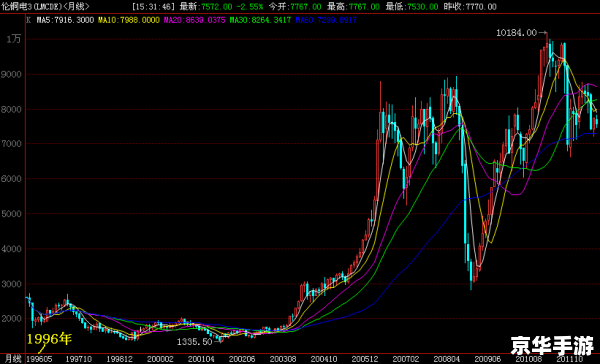Click the 200002 date axis label

[160, 359]
